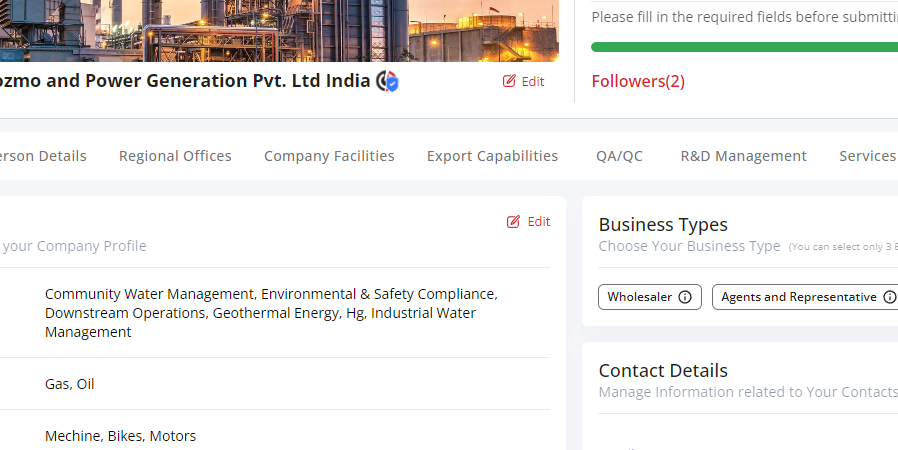Open the R&D Management tab
This screenshot has height=450, width=898.
[x=743, y=156]
